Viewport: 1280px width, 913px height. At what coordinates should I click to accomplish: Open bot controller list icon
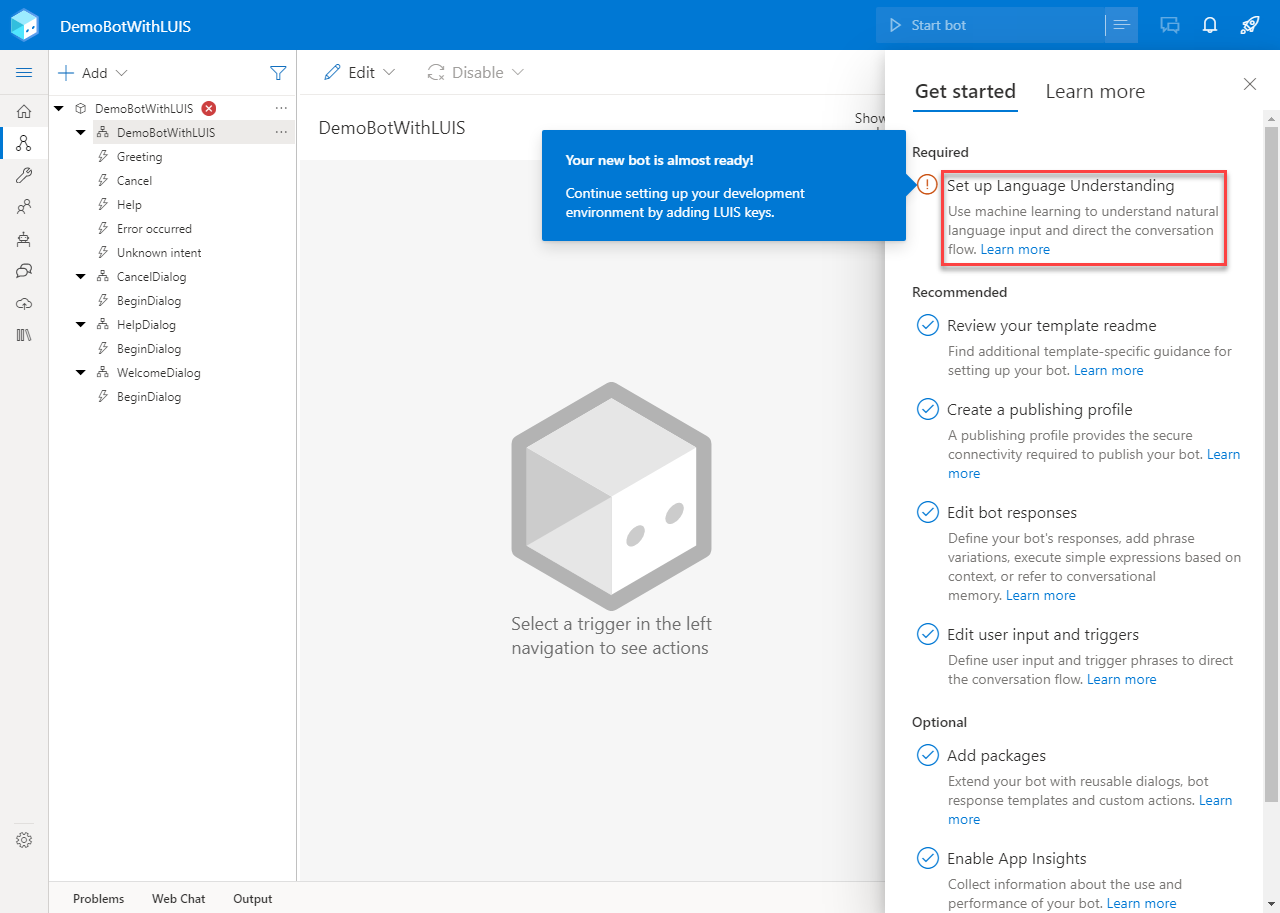click(x=1122, y=25)
